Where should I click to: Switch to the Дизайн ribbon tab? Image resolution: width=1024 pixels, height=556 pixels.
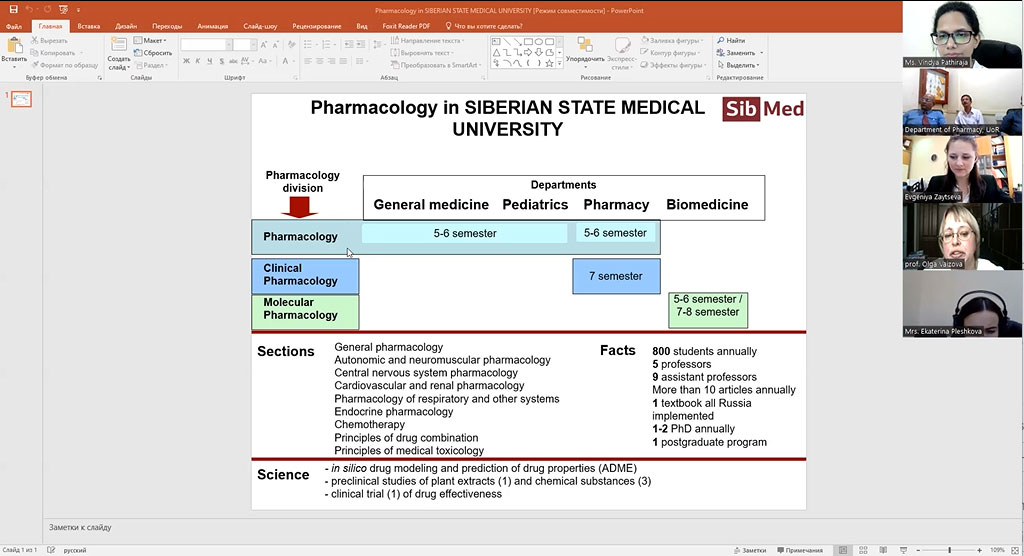[126, 26]
